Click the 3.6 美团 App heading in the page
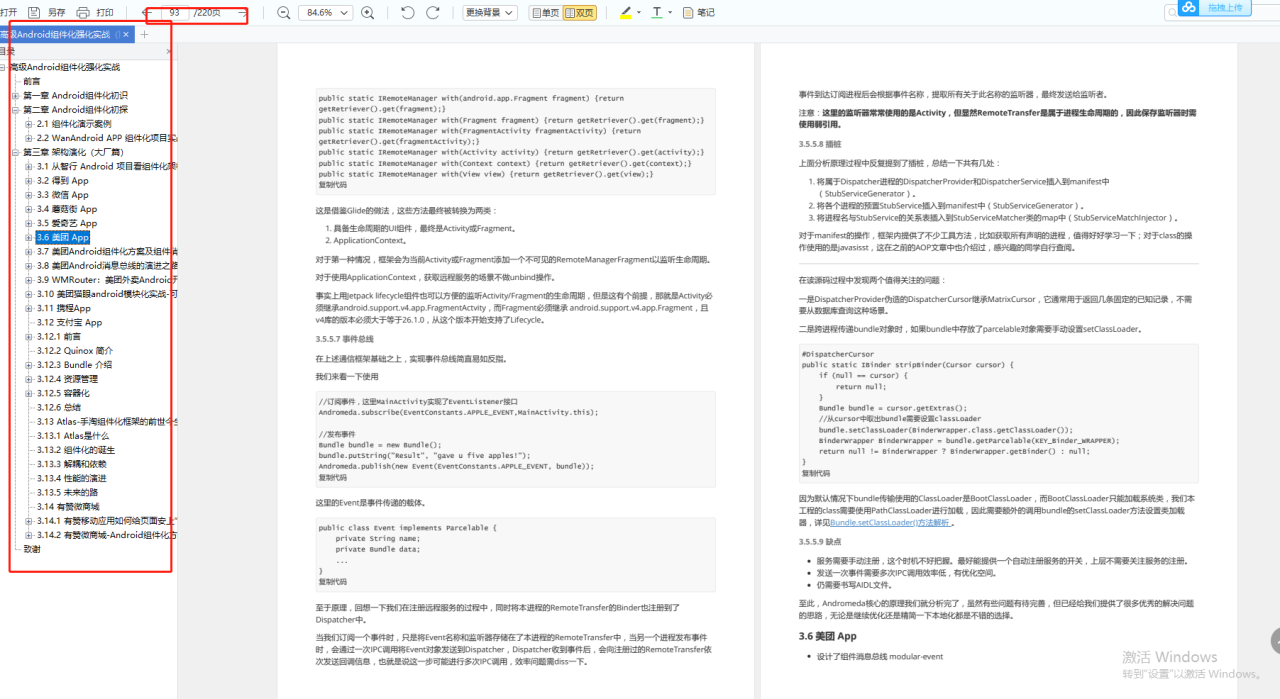Viewport: 1280px width, 699px height. click(827, 636)
